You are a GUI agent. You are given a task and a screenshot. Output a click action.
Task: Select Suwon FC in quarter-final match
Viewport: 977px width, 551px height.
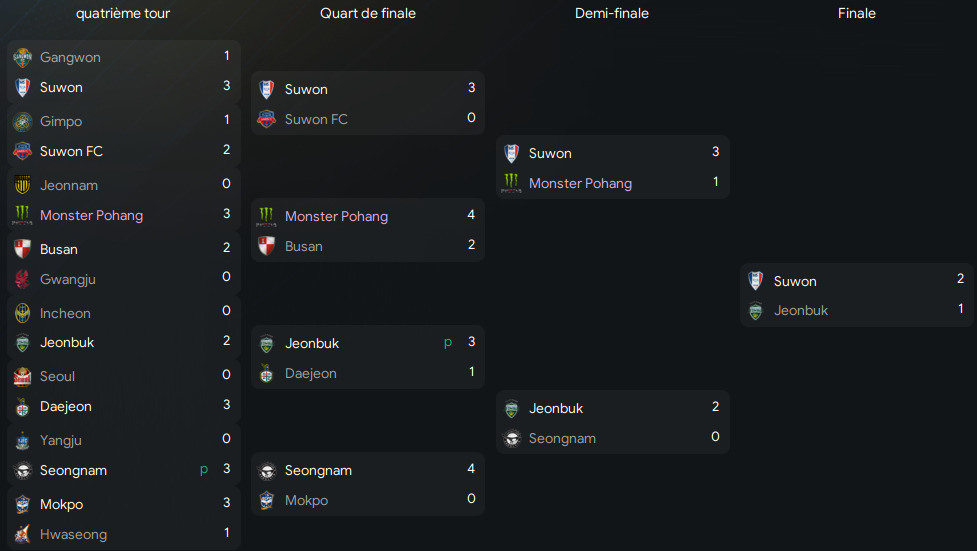pos(316,119)
